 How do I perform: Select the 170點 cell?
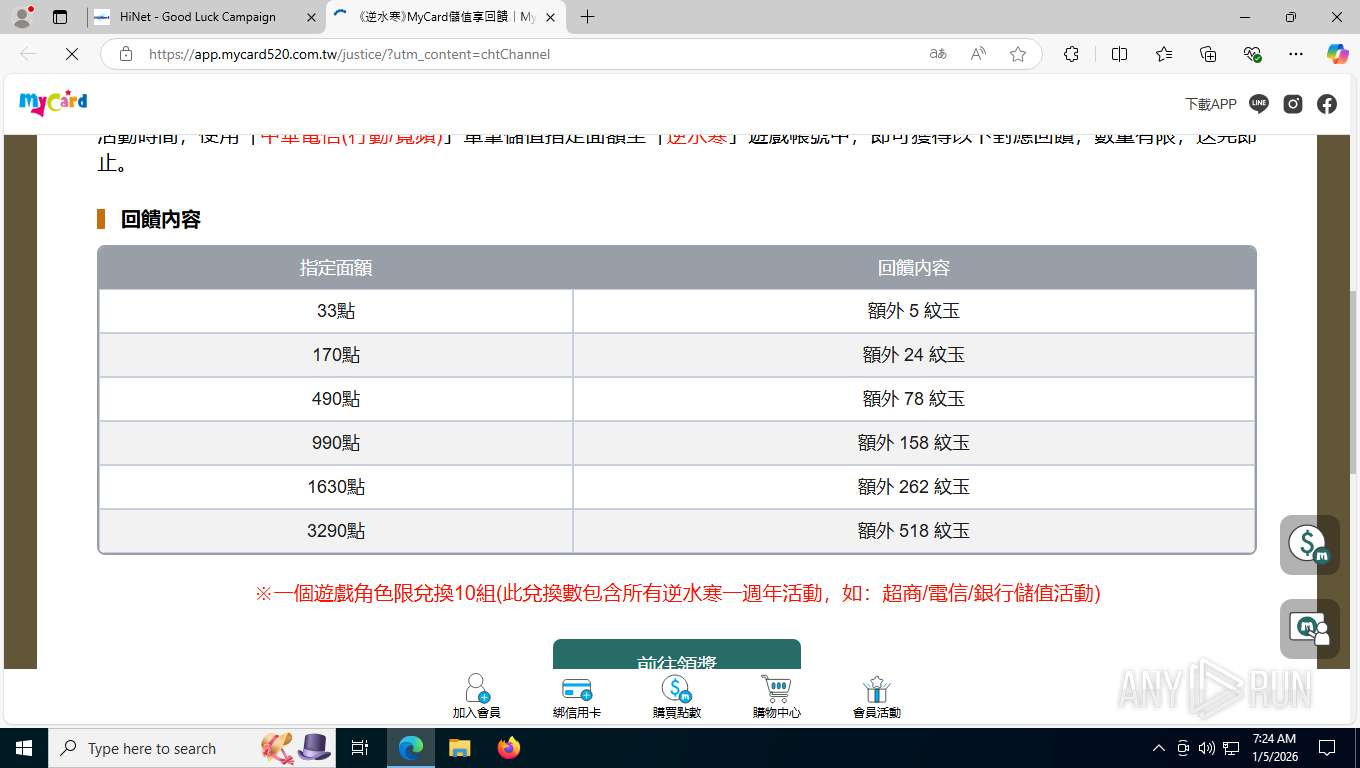[336, 355]
